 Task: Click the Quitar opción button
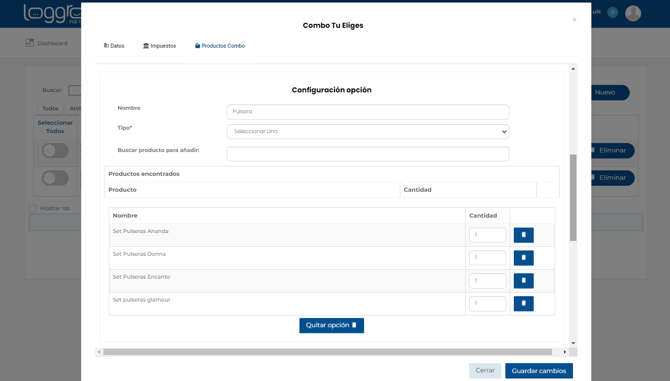[x=332, y=325]
